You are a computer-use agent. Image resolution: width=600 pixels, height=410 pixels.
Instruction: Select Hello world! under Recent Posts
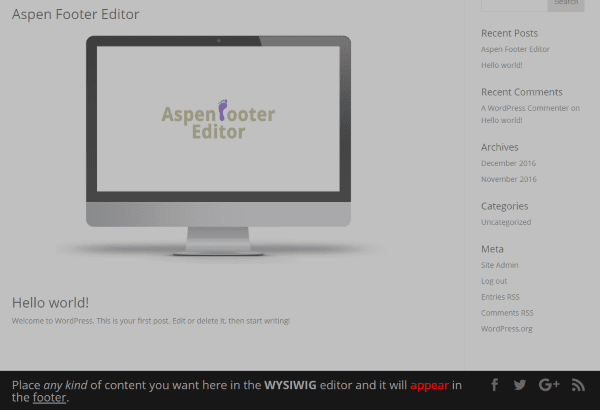pyautogui.click(x=501, y=65)
